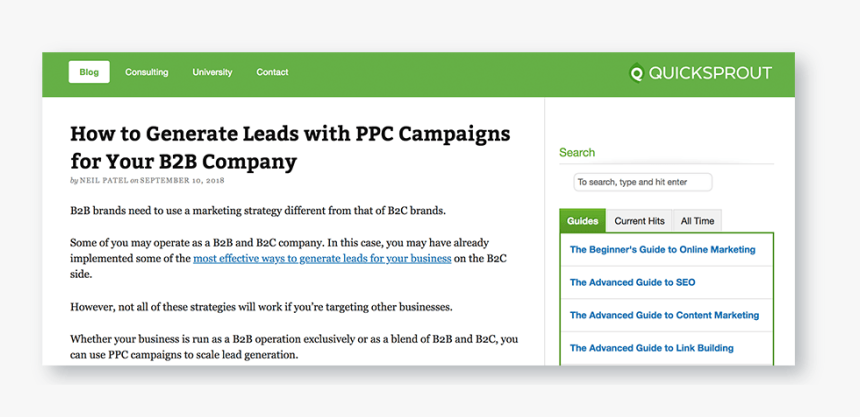860x417 pixels.
Task: Switch to the Current Hits tab
Action: click(640, 221)
